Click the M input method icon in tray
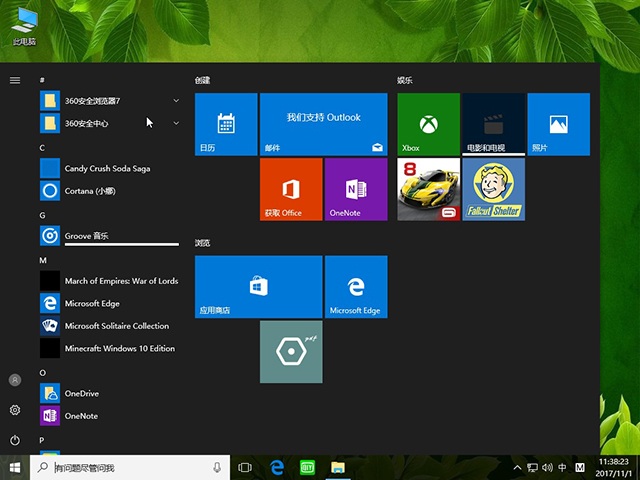 580,467
